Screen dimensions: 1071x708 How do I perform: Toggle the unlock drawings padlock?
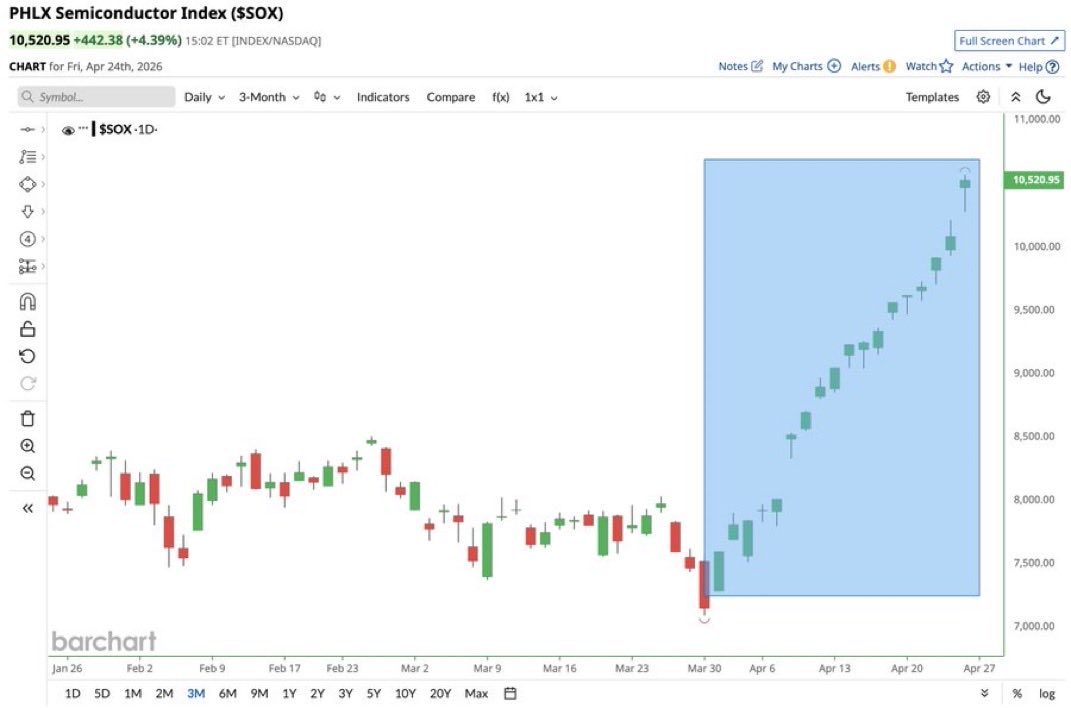pyautogui.click(x=27, y=329)
